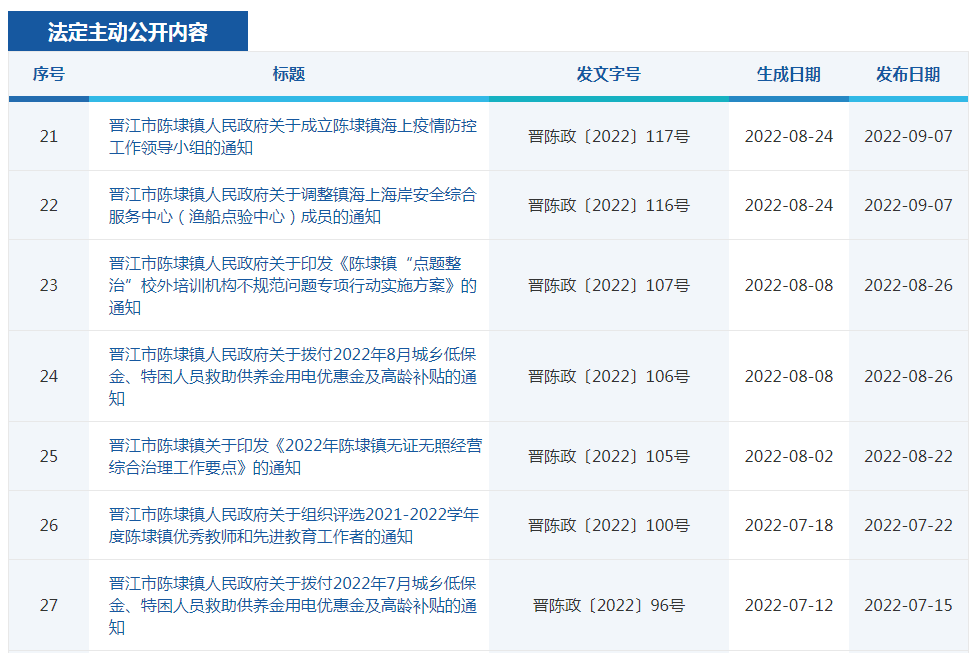Click publish date 2022-07-22
Image resolution: width=980 pixels, height=653 pixels.
(908, 525)
